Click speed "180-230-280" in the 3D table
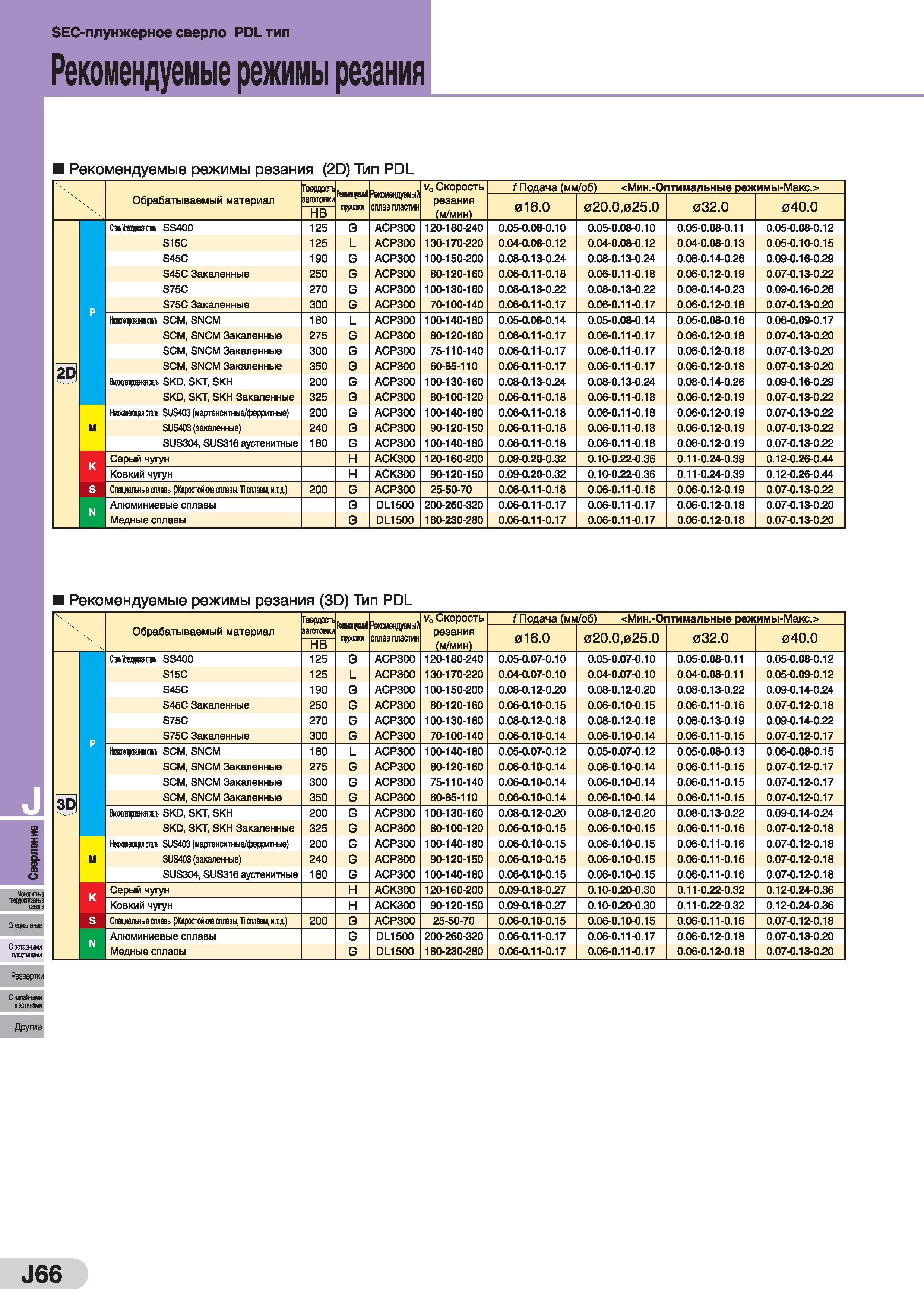Viewport: 924px width, 1307px height. (454, 951)
